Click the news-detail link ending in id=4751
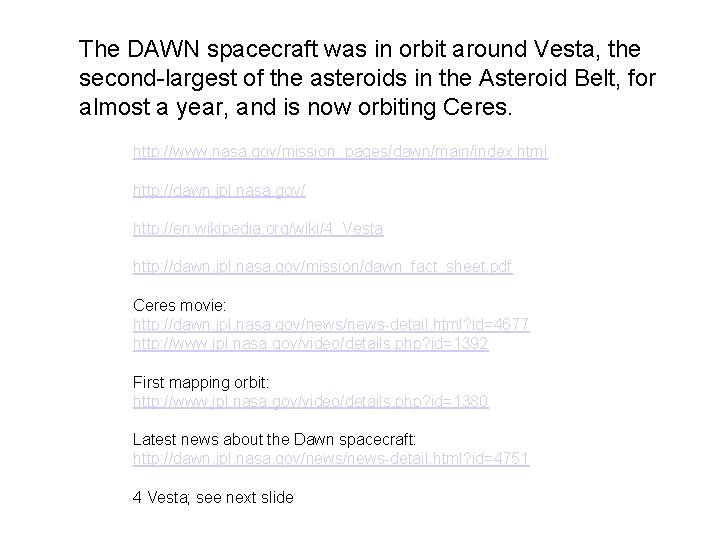The image size is (720, 540). (331, 458)
